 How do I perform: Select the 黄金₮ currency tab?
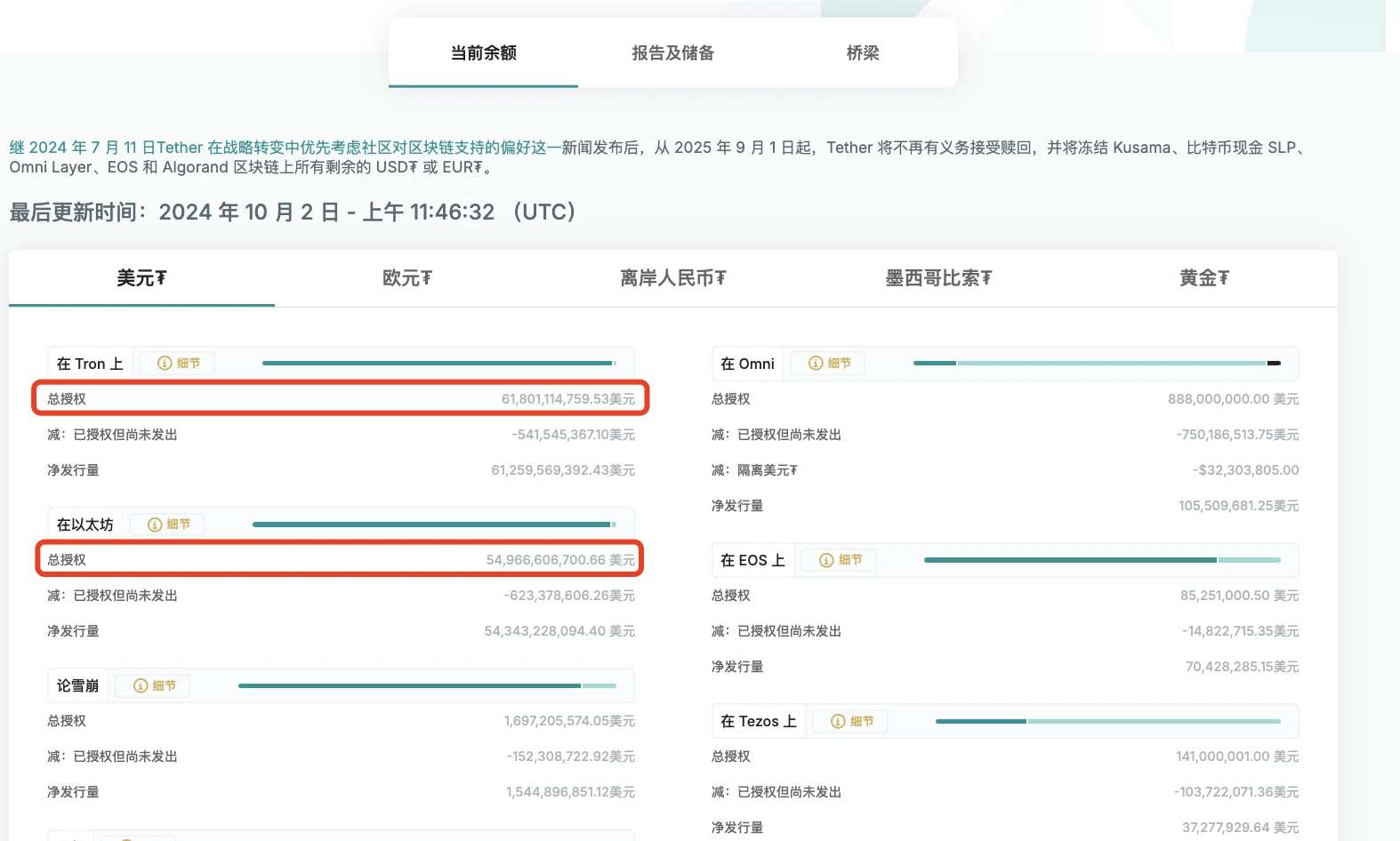click(1203, 278)
